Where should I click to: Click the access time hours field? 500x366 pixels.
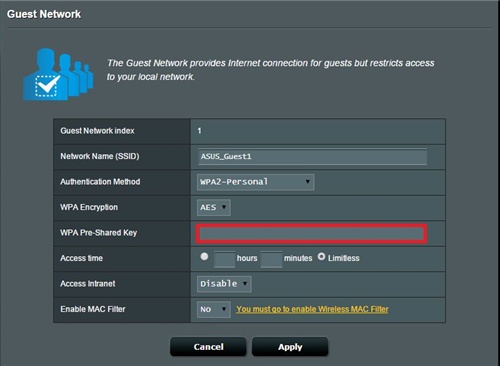[x=224, y=259]
